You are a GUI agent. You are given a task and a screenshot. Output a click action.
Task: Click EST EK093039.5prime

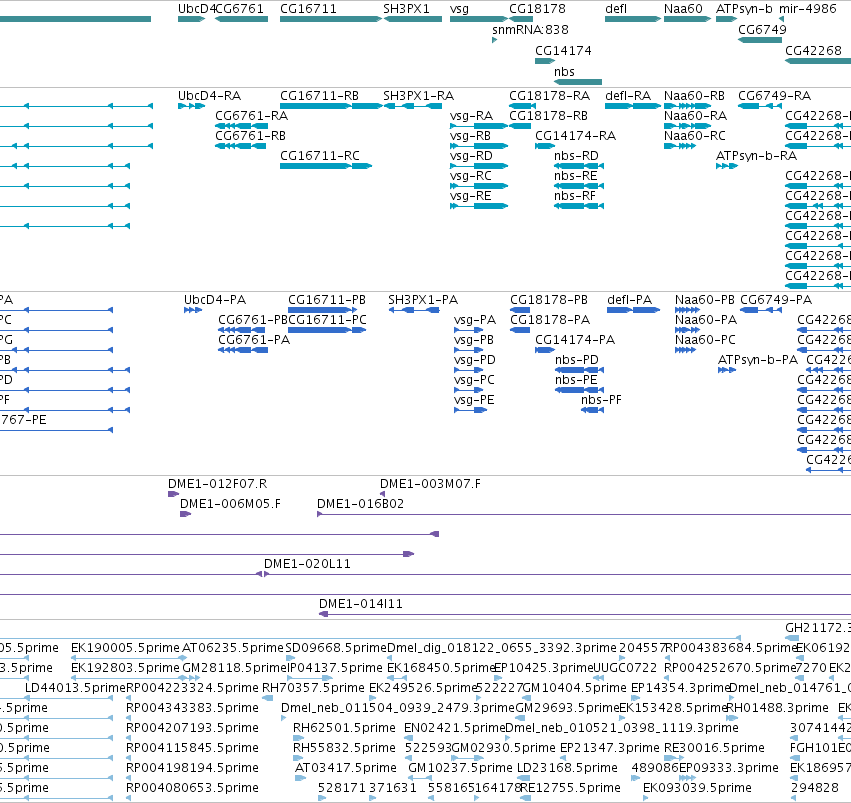point(697,787)
